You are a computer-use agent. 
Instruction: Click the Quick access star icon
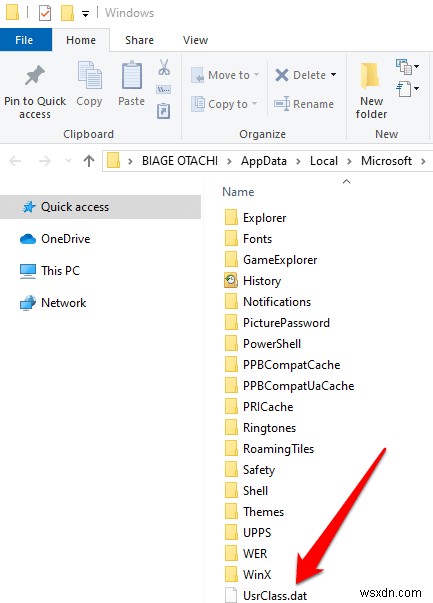(29, 207)
